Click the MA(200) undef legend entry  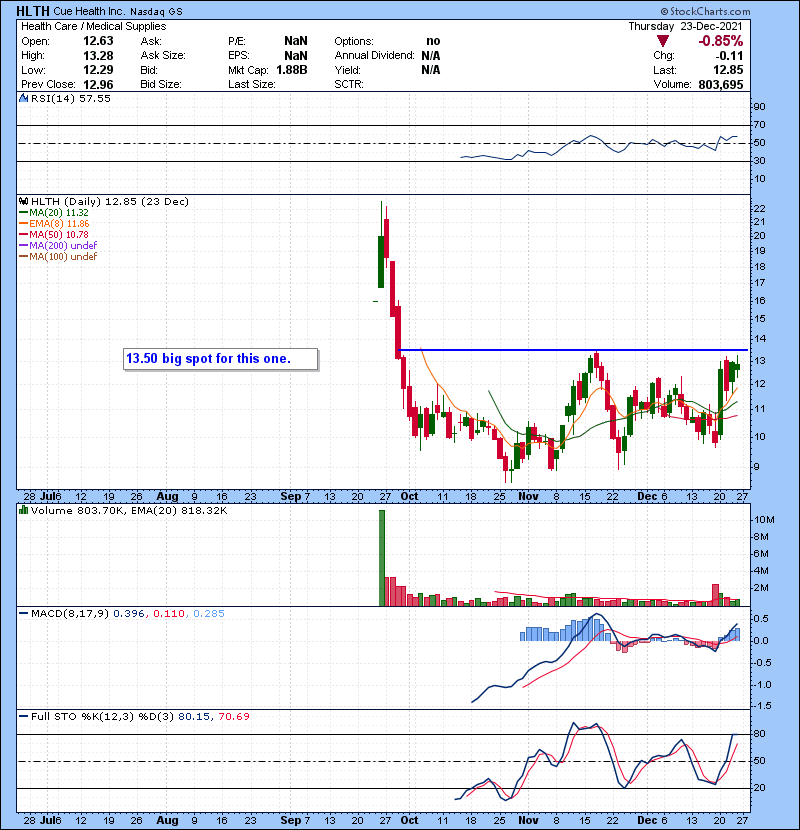(x=58, y=246)
